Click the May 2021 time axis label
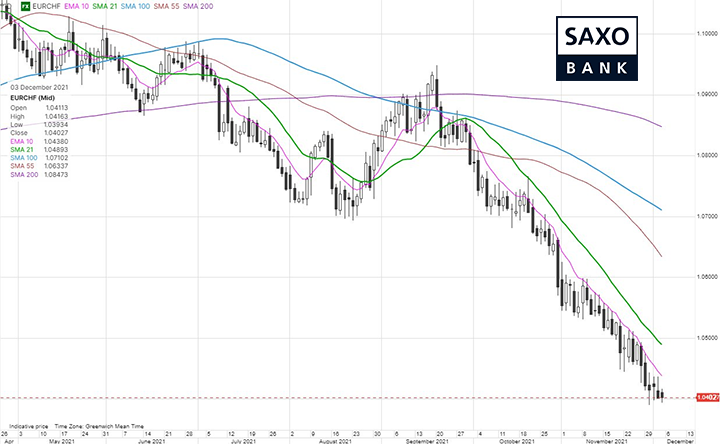The height and width of the screenshot is (444, 720). tap(62, 441)
